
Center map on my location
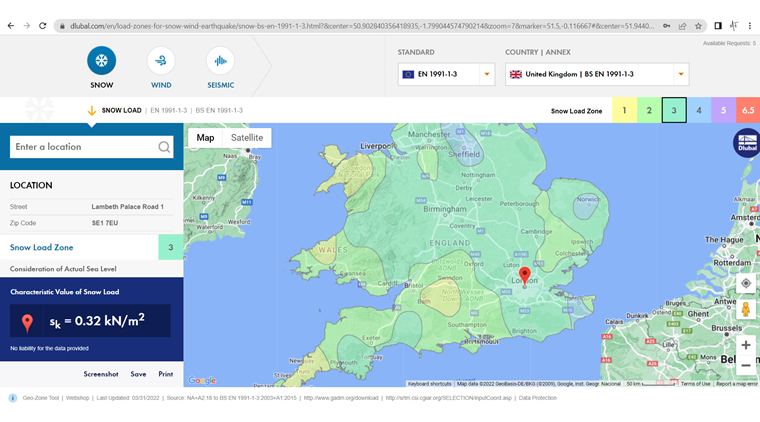tap(746, 283)
